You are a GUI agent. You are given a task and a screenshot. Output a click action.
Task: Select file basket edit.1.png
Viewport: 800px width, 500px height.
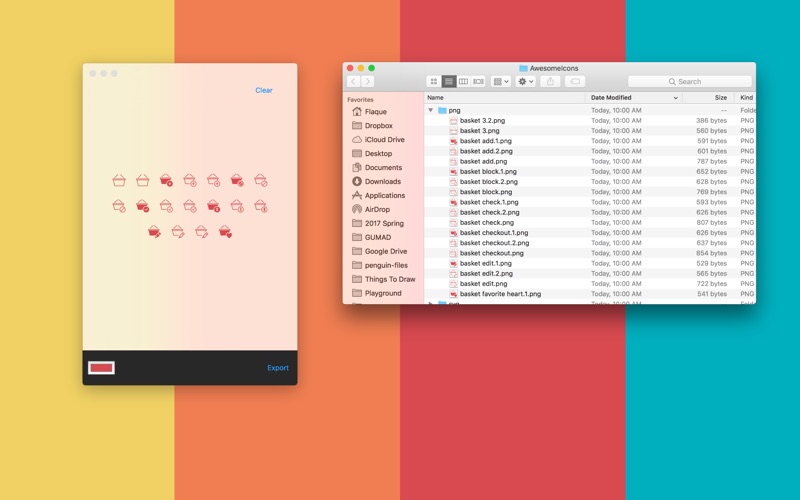point(590,263)
